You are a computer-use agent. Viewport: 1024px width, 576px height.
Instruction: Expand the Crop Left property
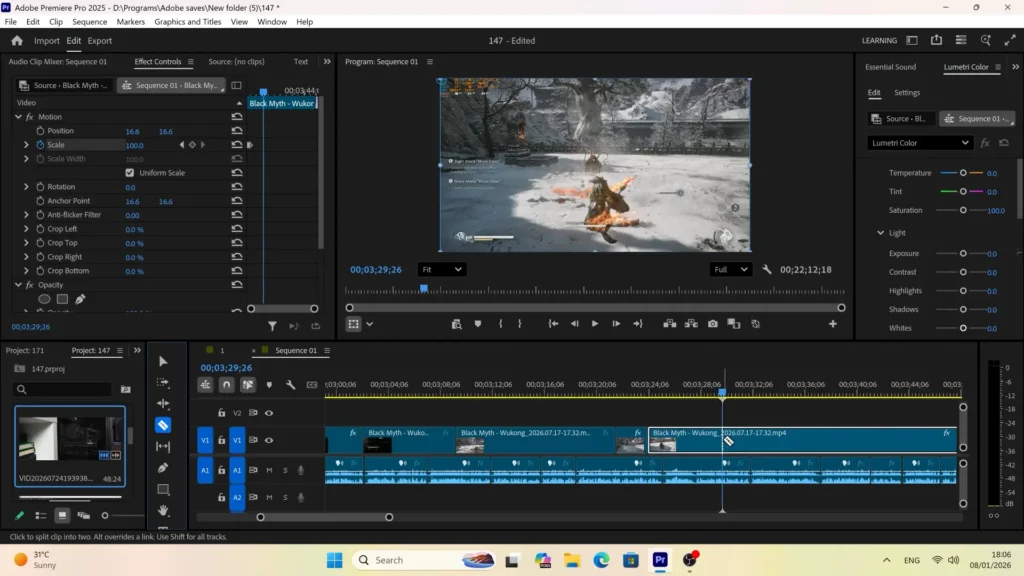[x=26, y=229]
